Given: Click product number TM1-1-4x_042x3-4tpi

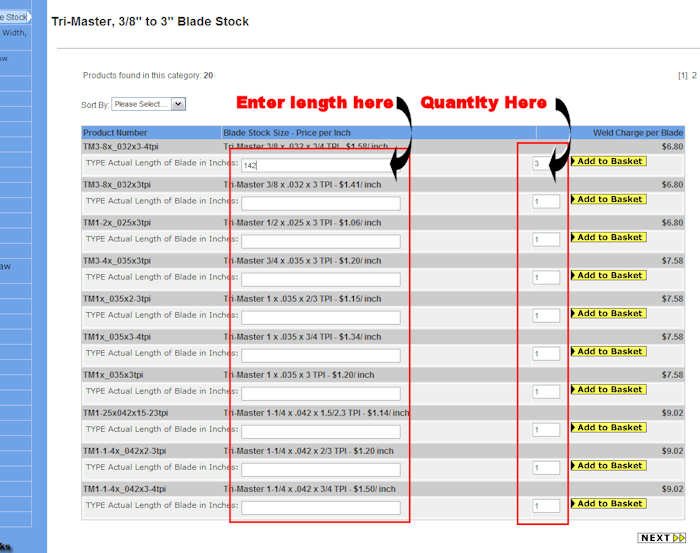Looking at the screenshot, I should tap(125, 489).
